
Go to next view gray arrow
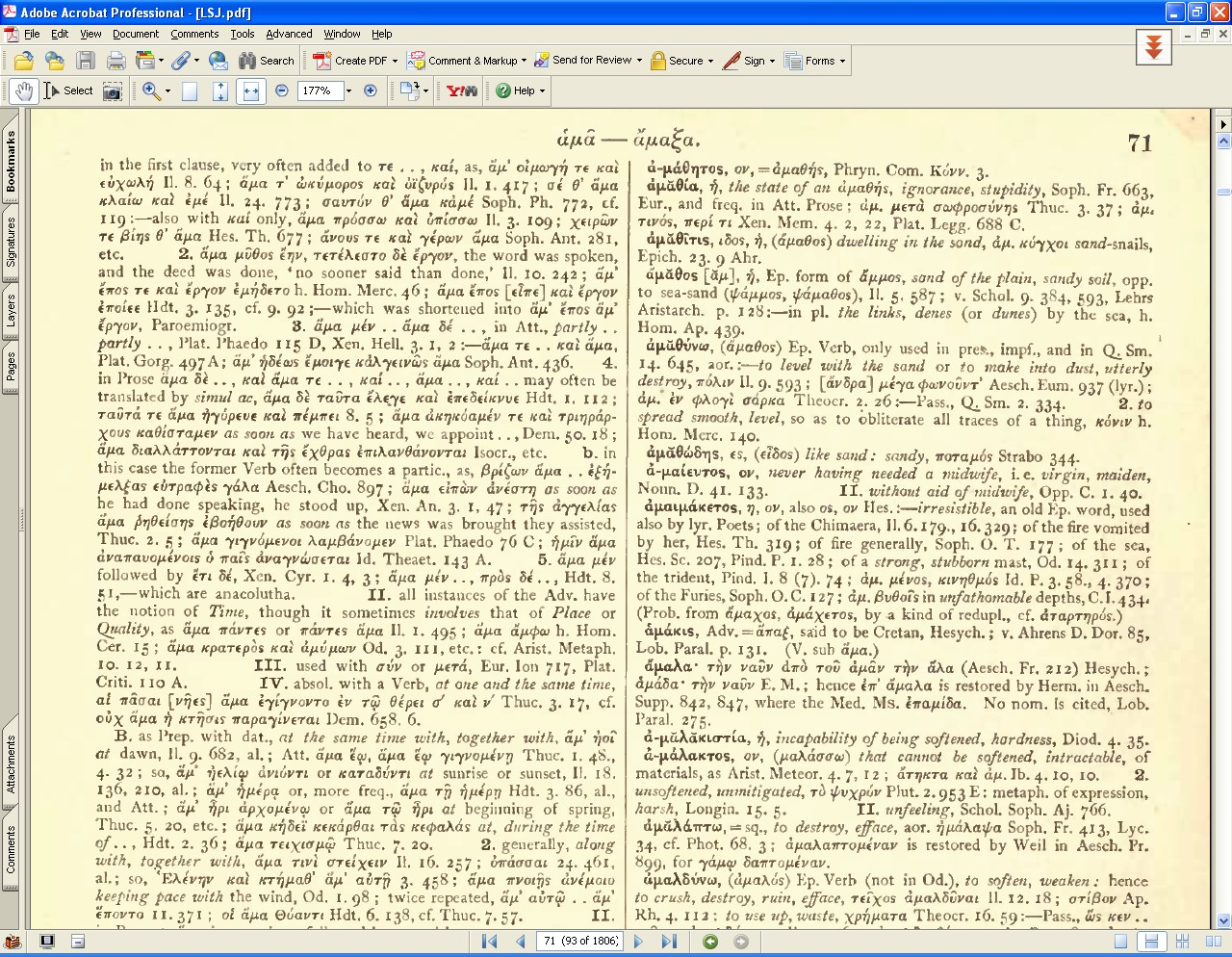click(x=741, y=942)
